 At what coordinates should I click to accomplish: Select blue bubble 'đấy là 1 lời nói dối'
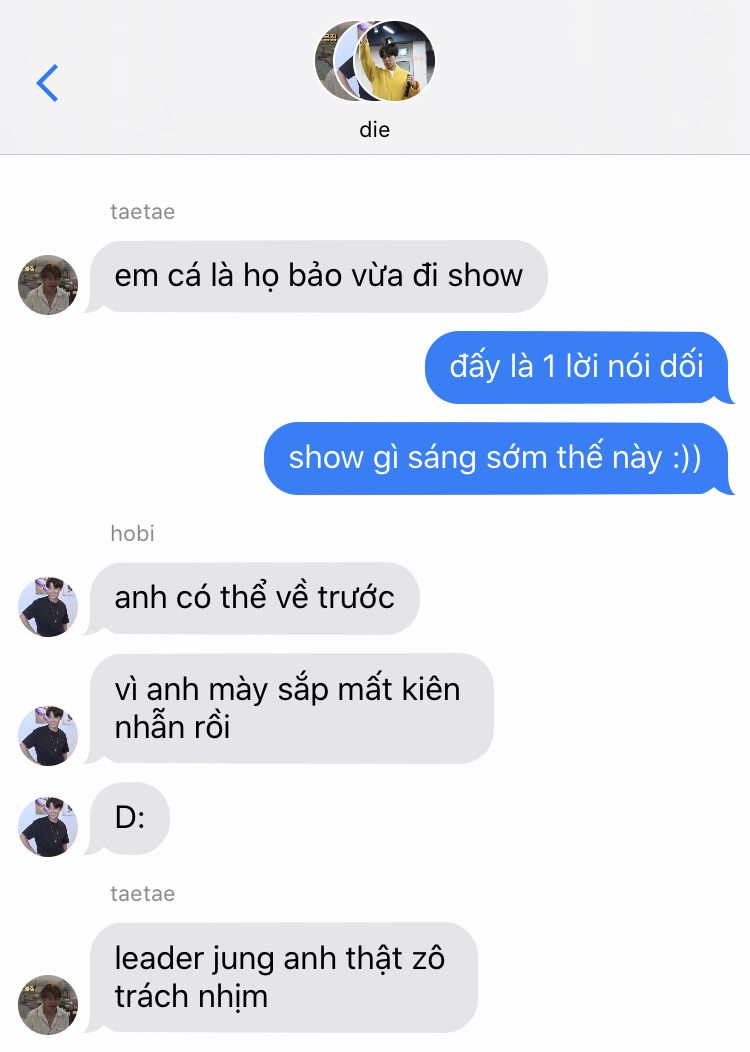576,367
